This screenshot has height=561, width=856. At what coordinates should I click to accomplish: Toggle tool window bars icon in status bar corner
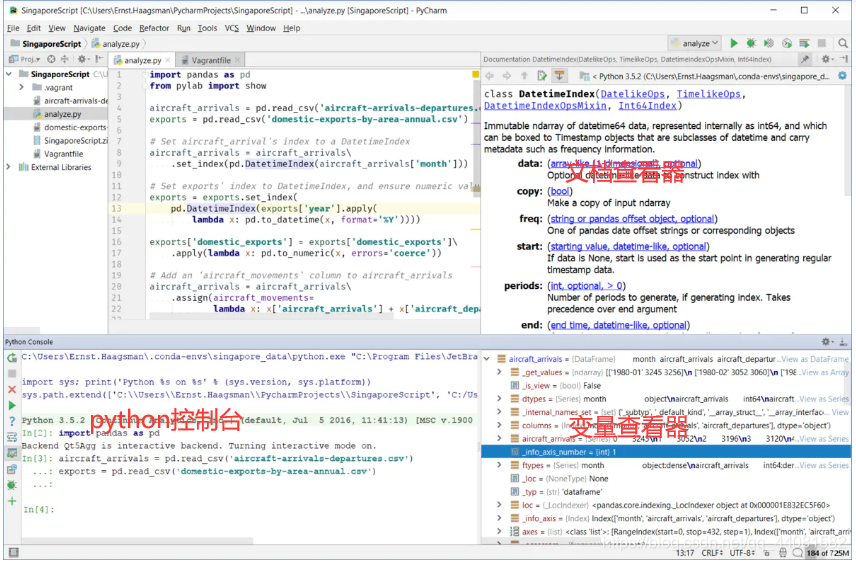(14, 552)
